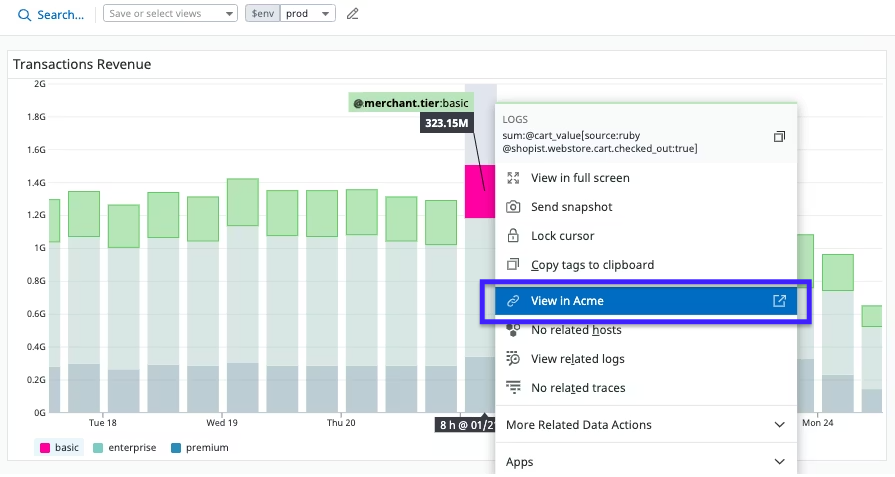Select Copy tags to clipboard

coord(592,265)
